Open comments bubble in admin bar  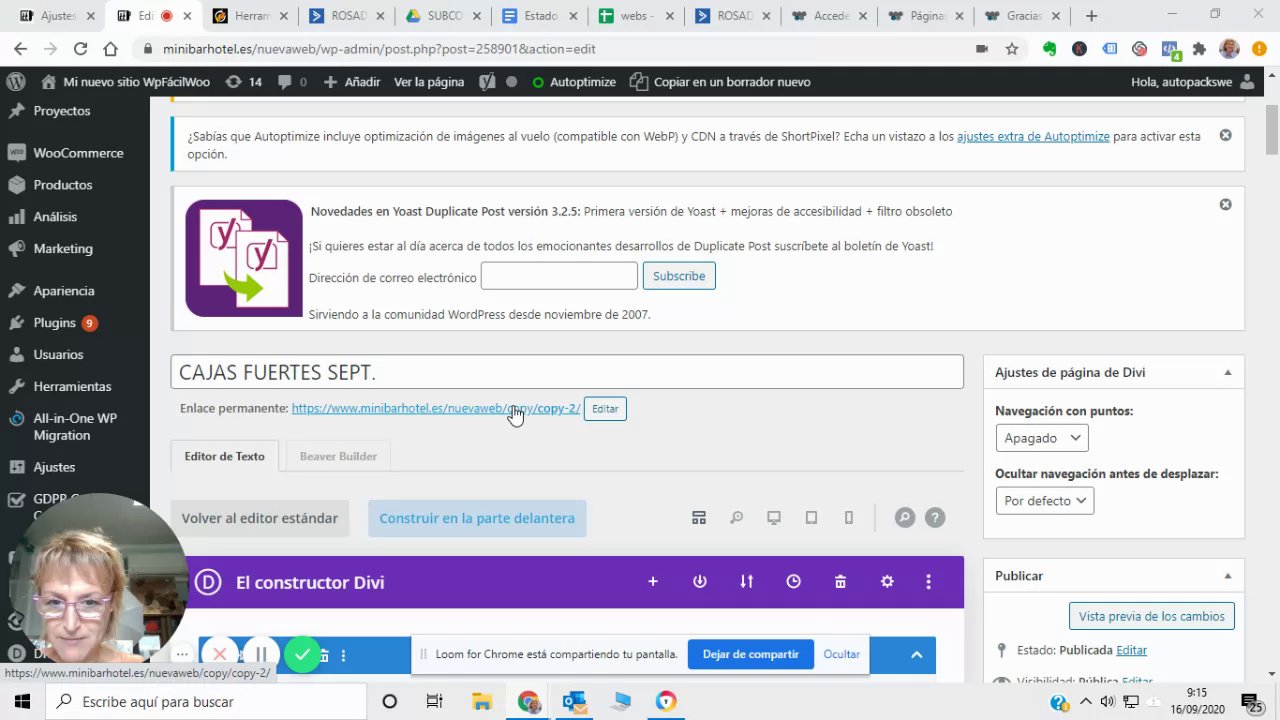tap(292, 82)
